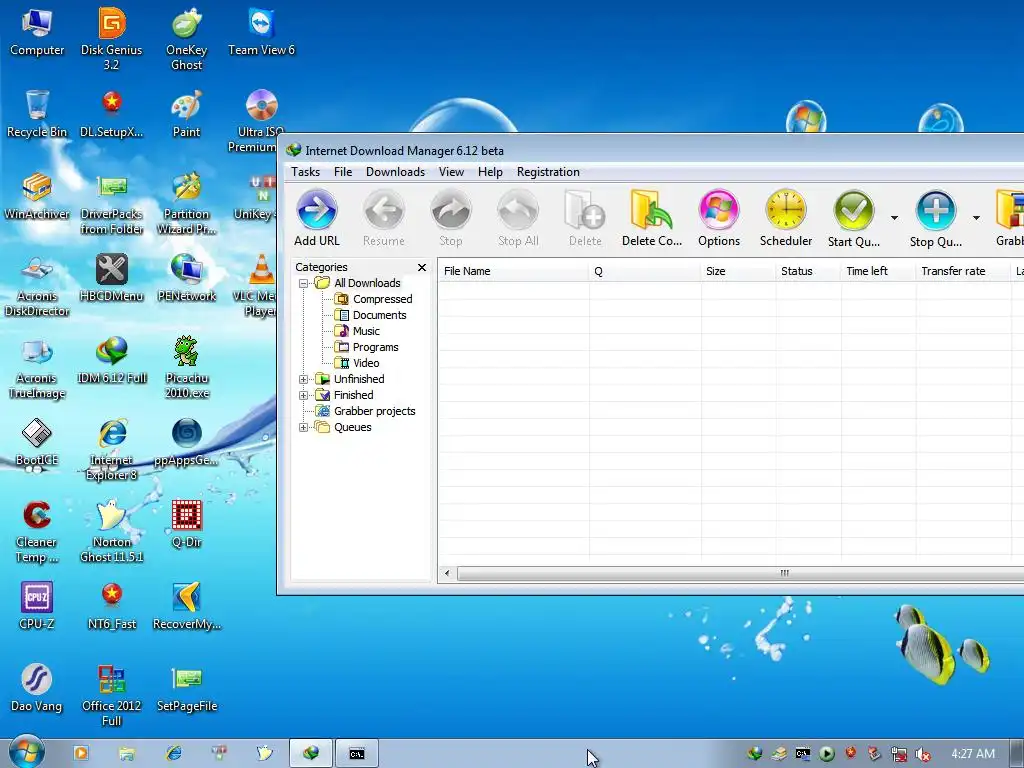Select the Norton Ghost 11.5.1 desktop icon
Image resolution: width=1024 pixels, height=768 pixels.
pyautogui.click(x=112, y=532)
